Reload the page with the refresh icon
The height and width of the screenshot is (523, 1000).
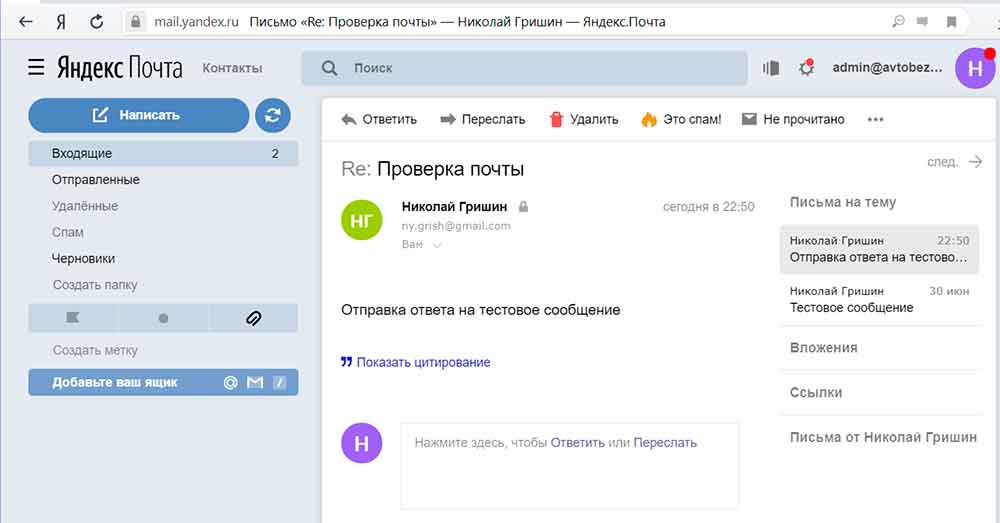(96, 22)
